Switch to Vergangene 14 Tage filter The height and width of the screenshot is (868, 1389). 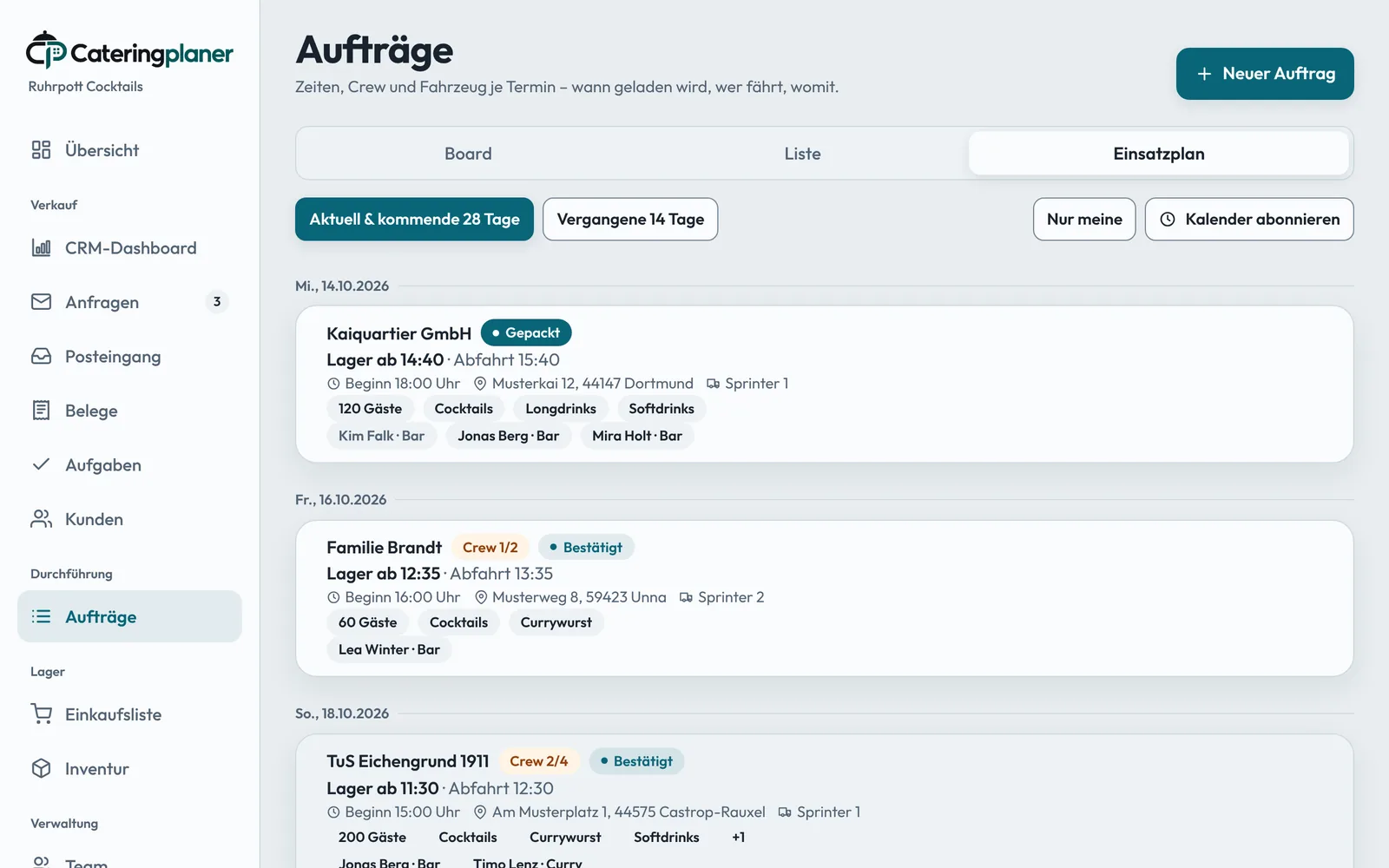pos(630,220)
